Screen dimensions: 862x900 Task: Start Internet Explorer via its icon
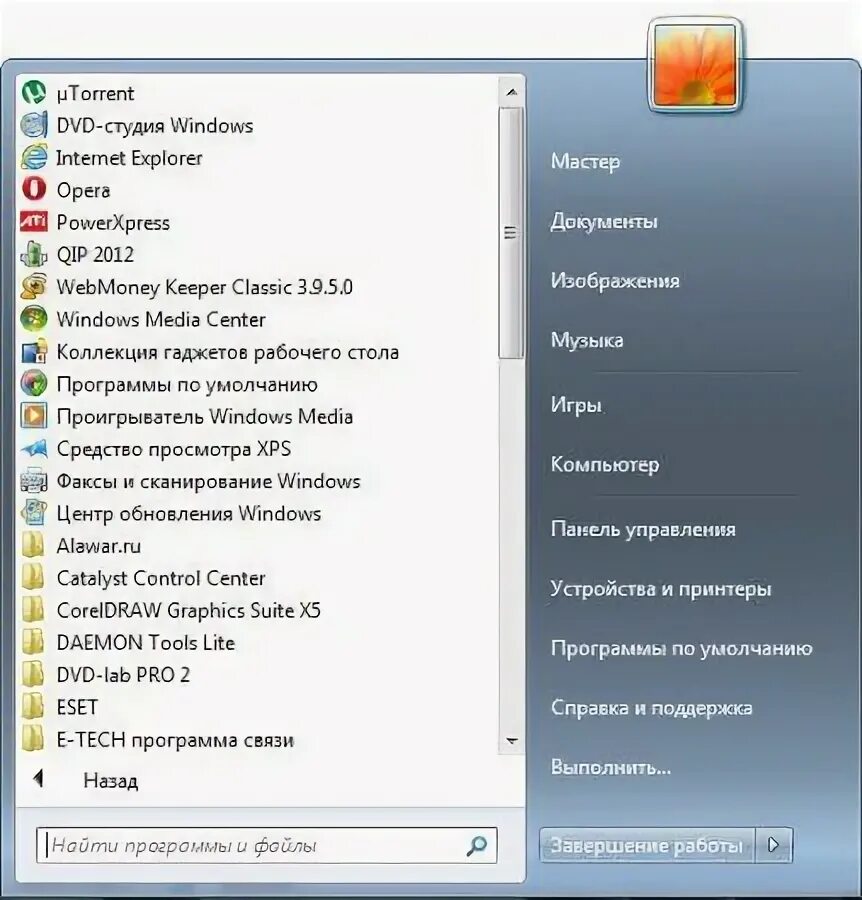point(34,157)
